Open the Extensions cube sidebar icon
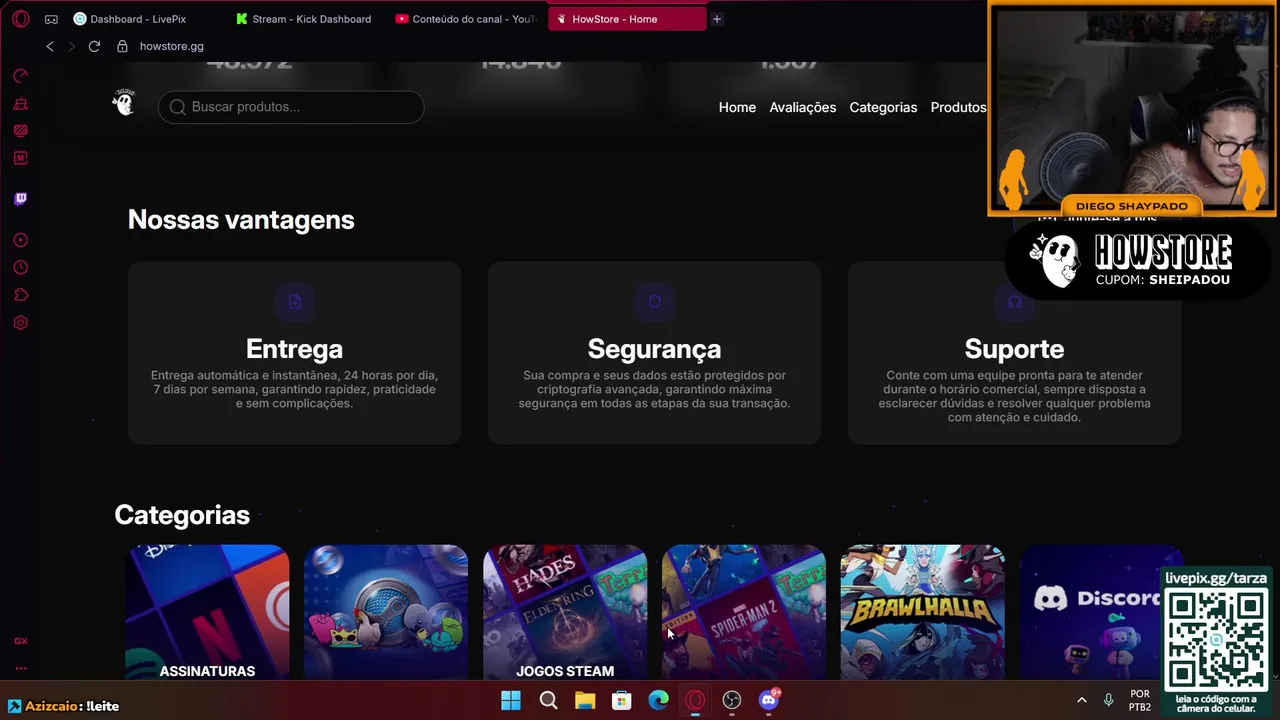This screenshot has width=1280, height=720. click(21, 295)
